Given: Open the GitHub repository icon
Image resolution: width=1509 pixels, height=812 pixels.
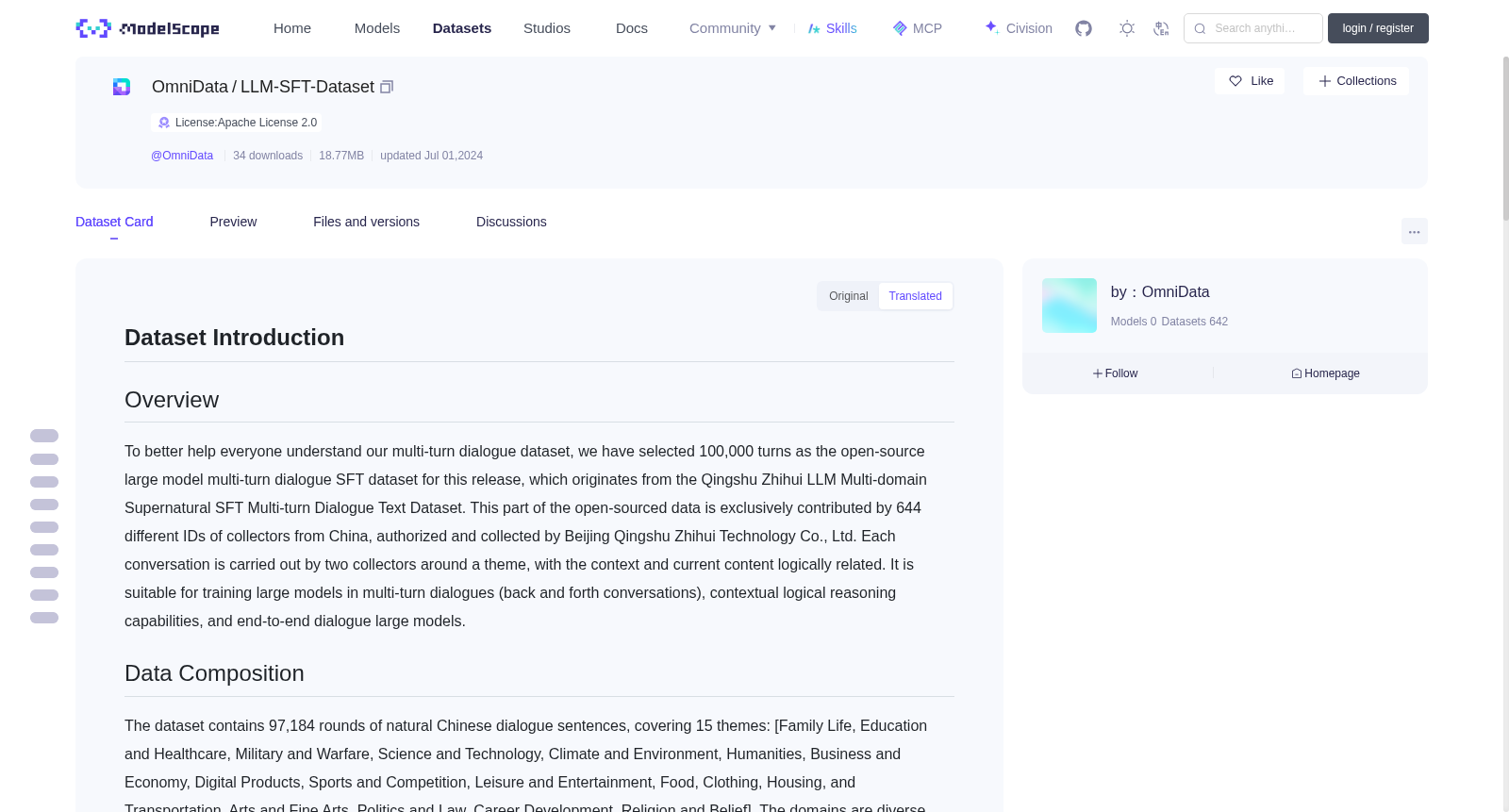Looking at the screenshot, I should tap(1084, 28).
